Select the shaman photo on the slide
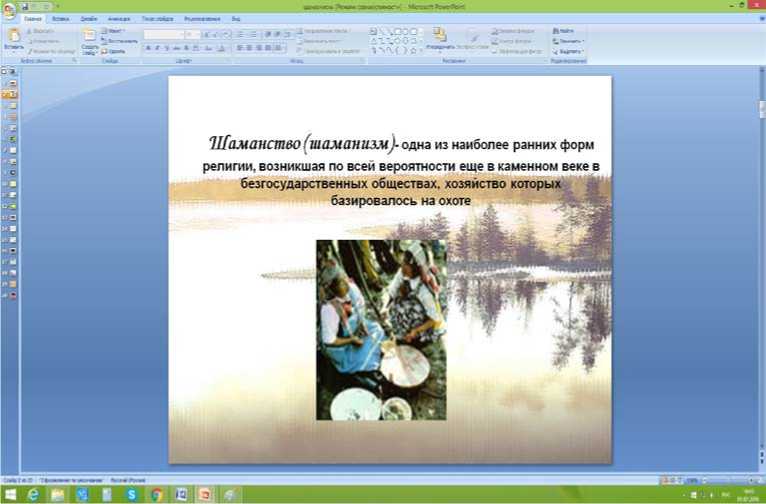Image resolution: width=766 pixels, height=504 pixels. tap(381, 330)
